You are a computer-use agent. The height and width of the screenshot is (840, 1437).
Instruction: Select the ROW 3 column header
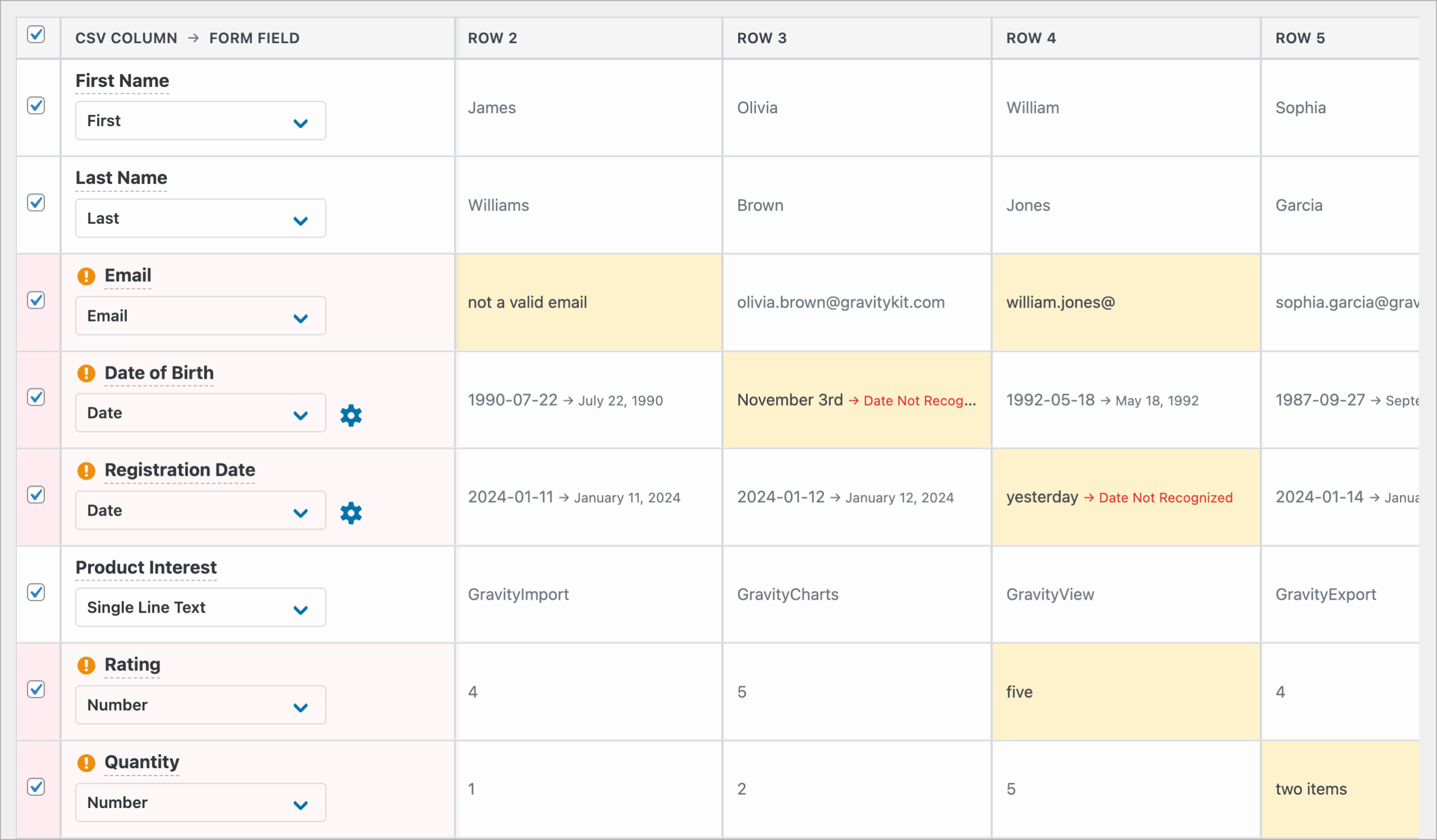[x=762, y=38]
